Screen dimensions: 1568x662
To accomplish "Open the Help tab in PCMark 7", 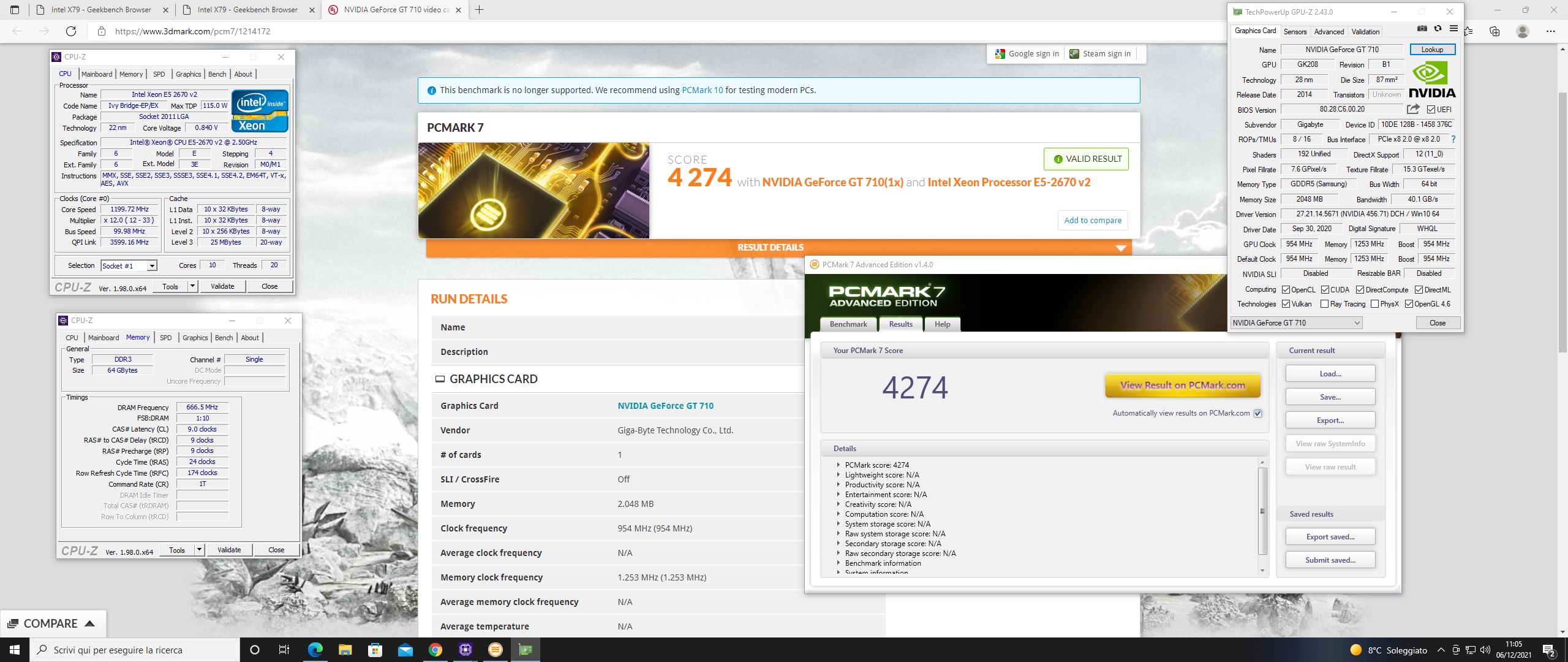I will pos(942,324).
